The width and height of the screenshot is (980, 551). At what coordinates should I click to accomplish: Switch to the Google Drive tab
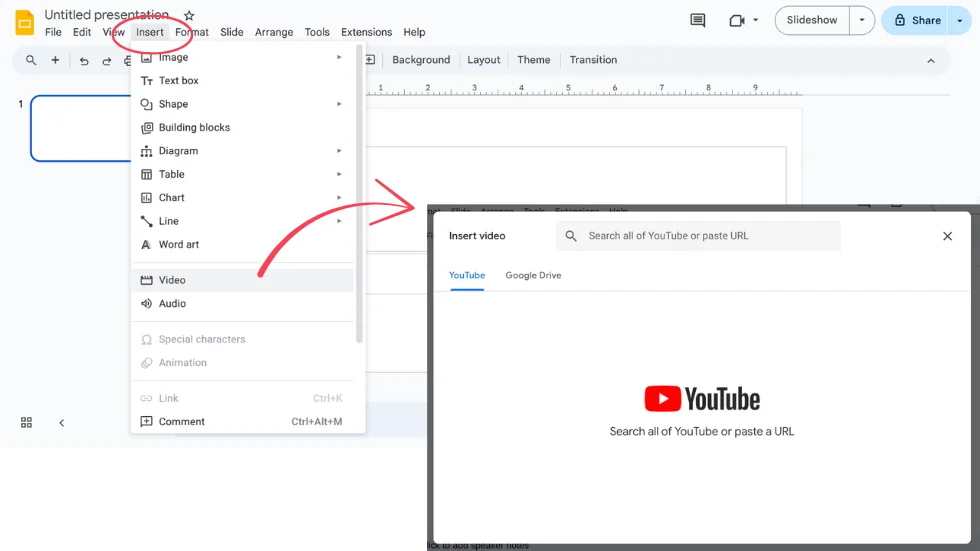click(x=533, y=276)
